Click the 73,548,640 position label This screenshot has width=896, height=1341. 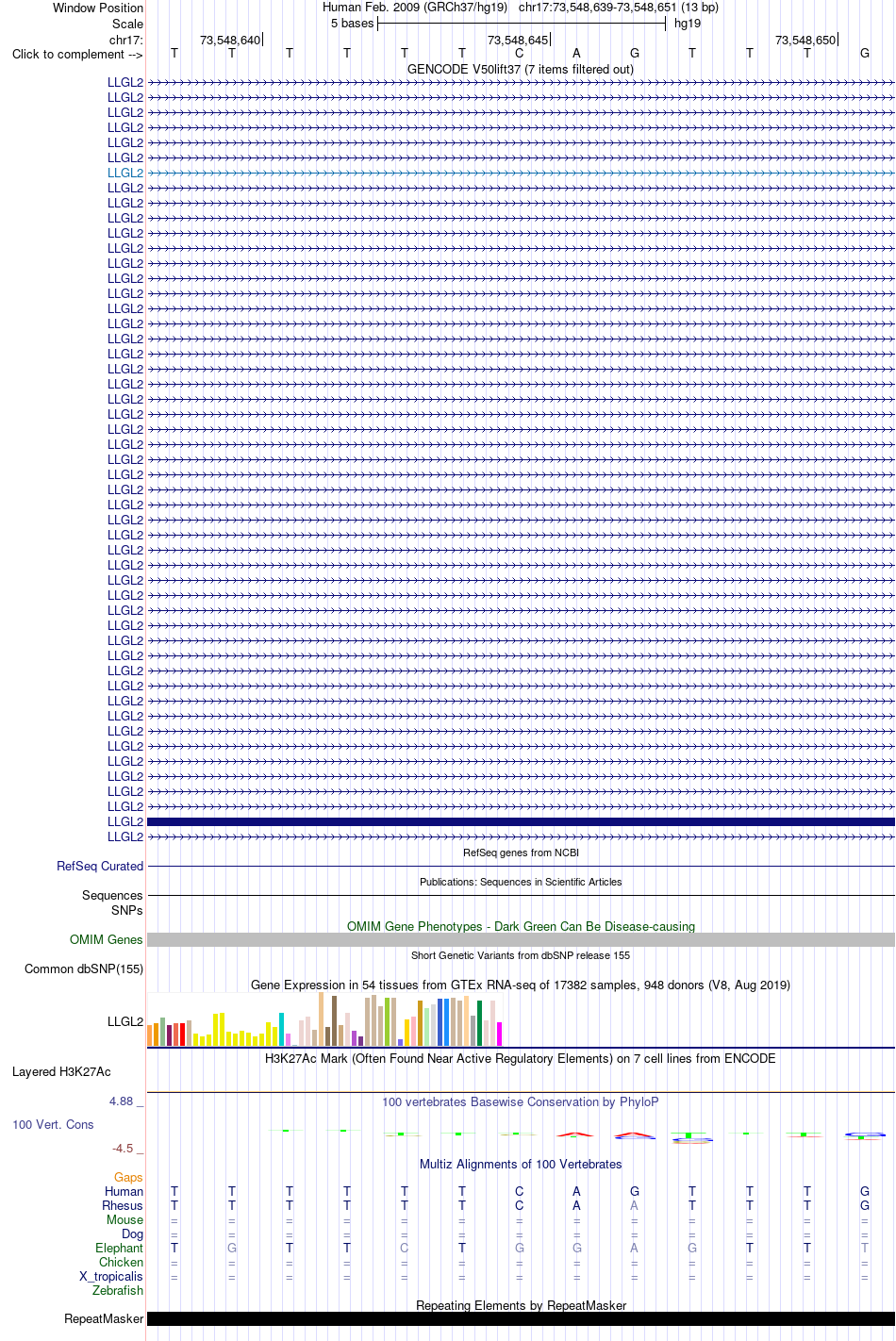pos(230,40)
